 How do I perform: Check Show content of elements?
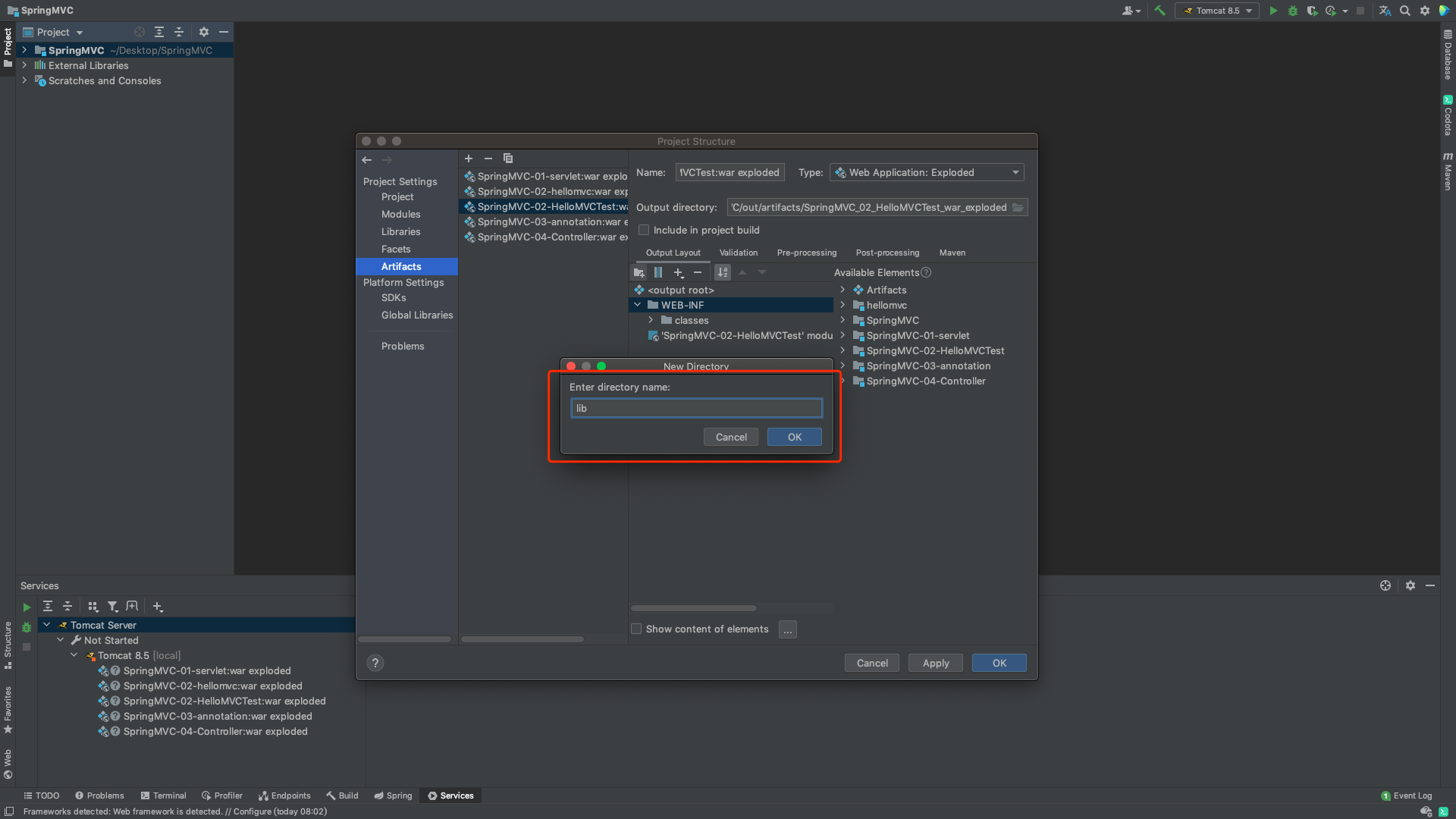coord(637,629)
